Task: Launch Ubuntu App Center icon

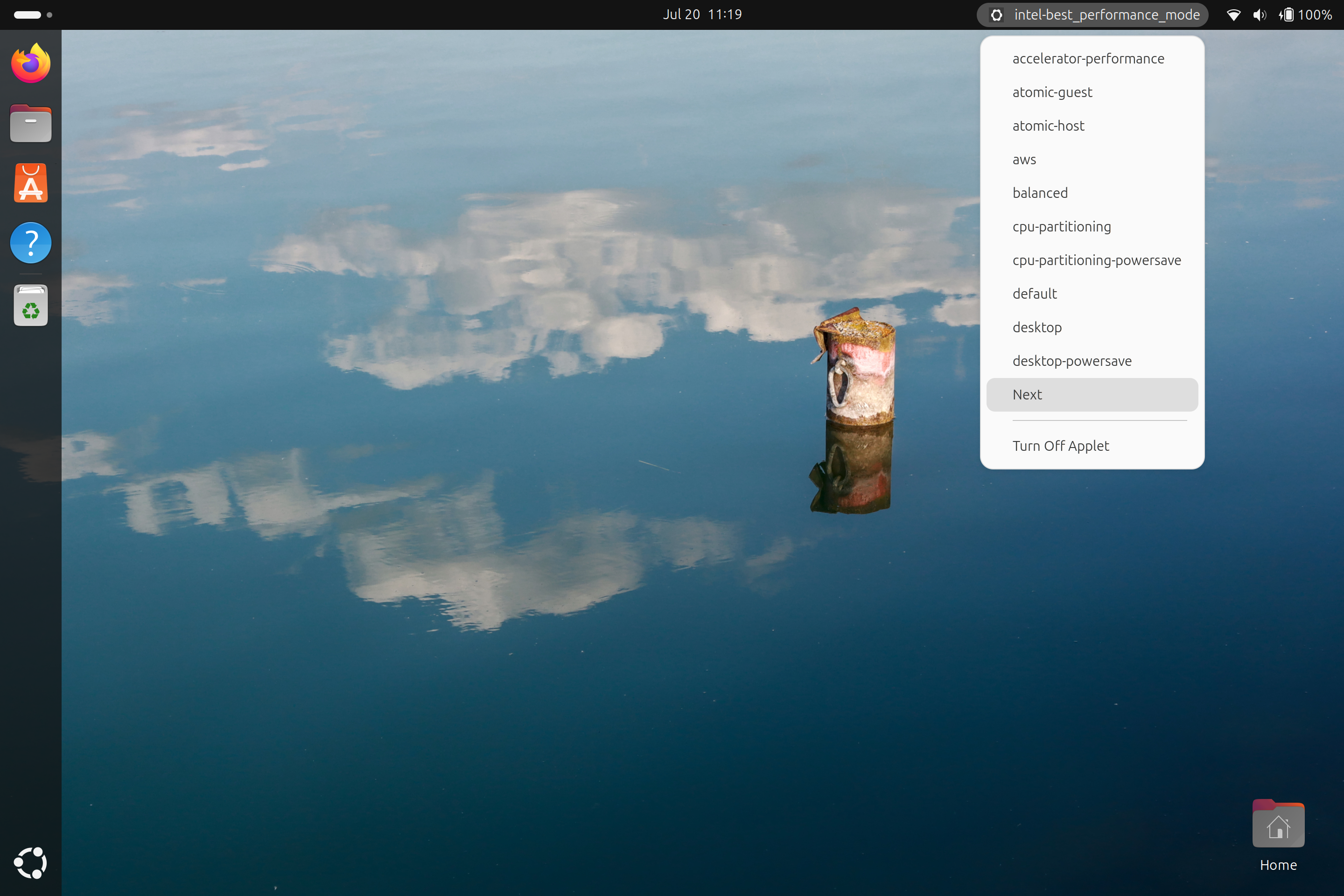Action: pos(31,183)
